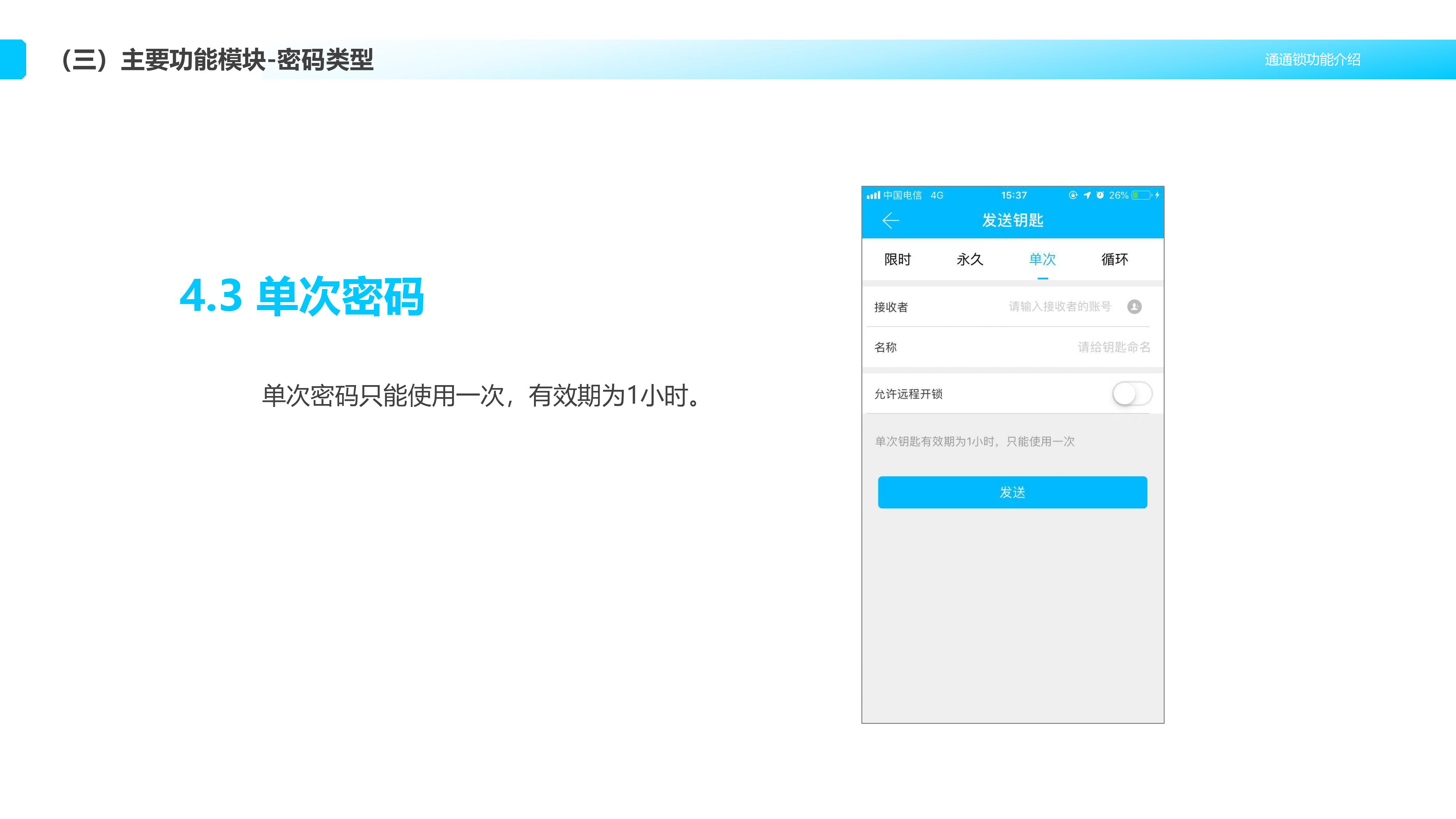
Task: Tap the back arrow in 发送钥匙 header
Action: click(x=891, y=221)
